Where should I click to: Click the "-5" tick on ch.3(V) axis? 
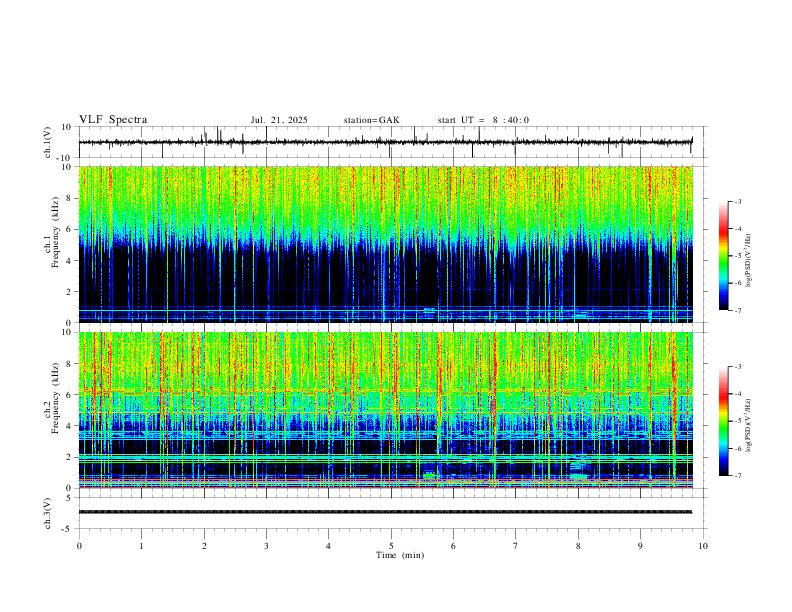coord(68,529)
